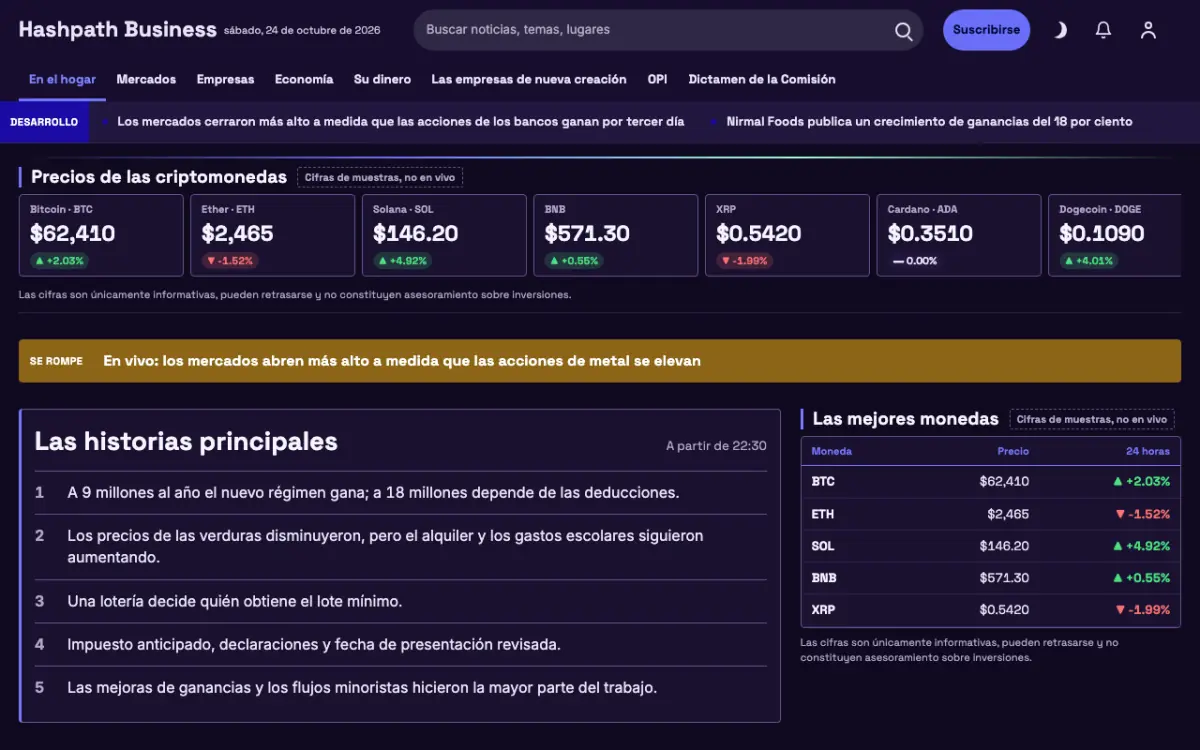Click the 24 horas column header

(x=1148, y=451)
